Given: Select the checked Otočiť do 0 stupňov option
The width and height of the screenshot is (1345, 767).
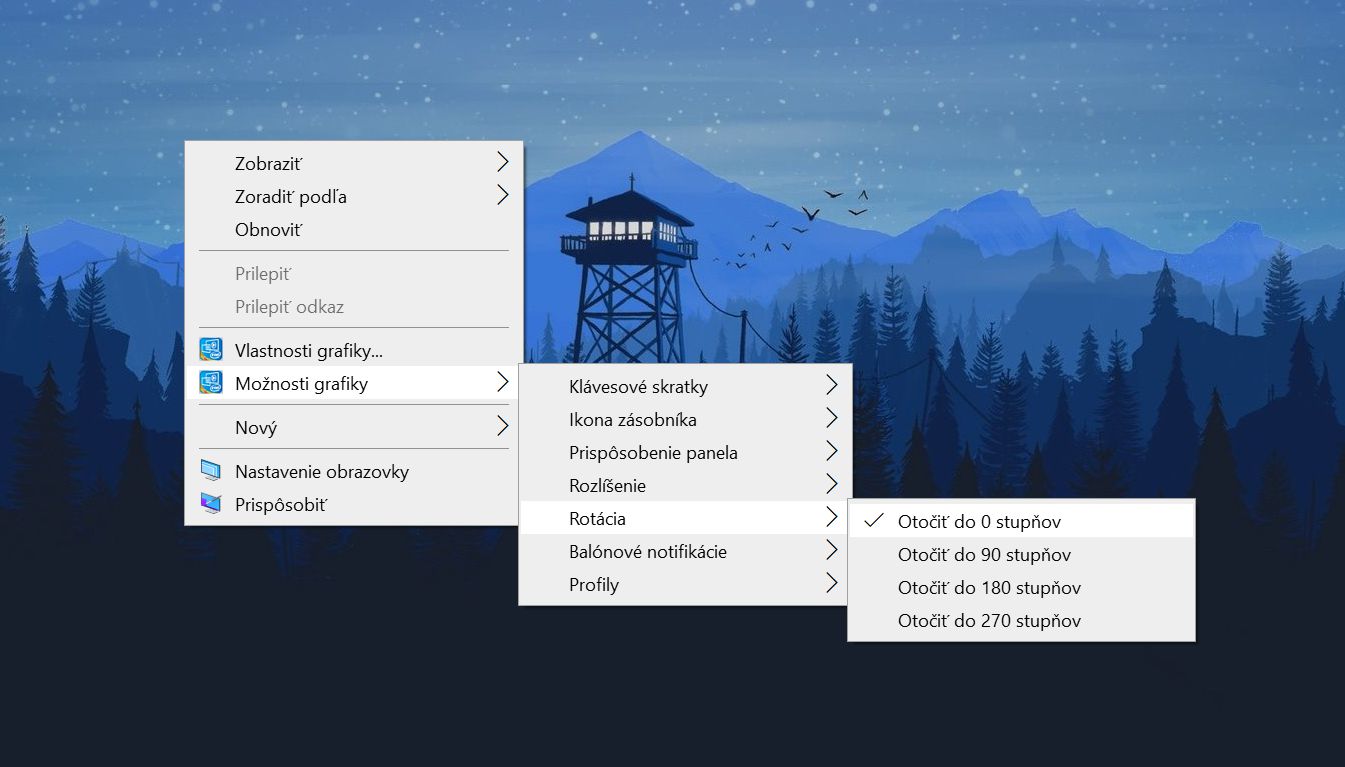Looking at the screenshot, I should (x=1021, y=521).
